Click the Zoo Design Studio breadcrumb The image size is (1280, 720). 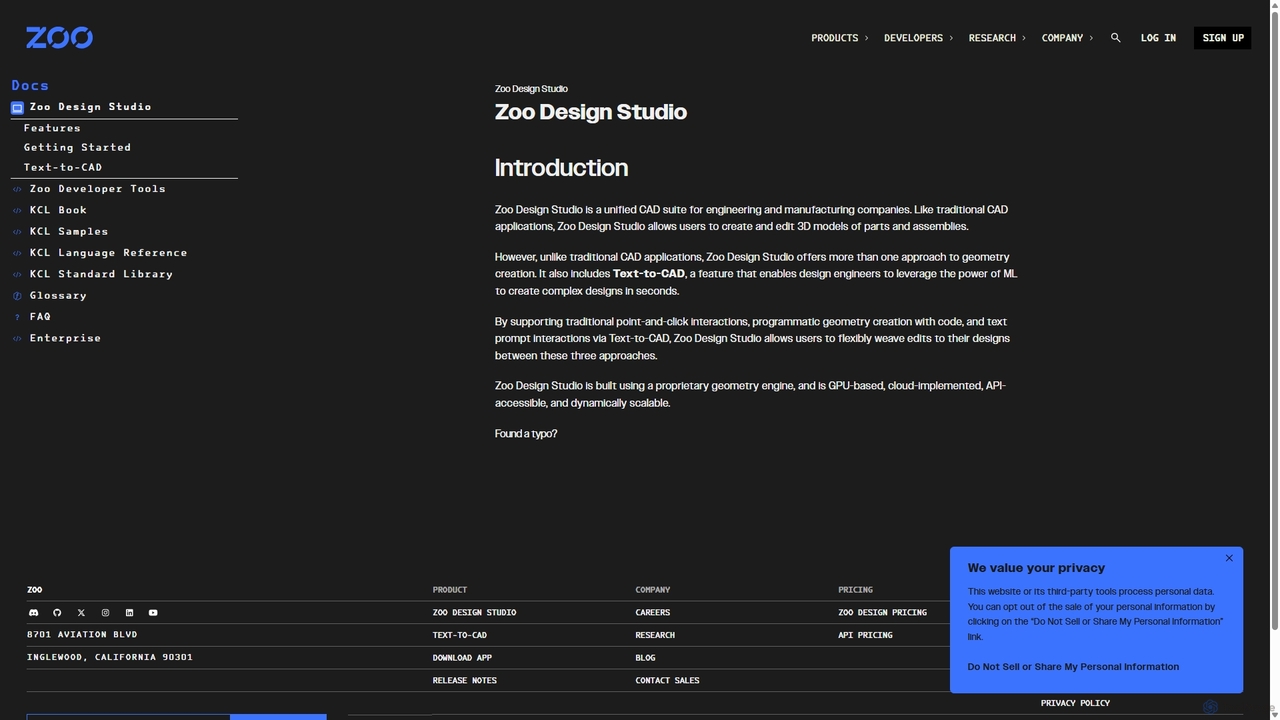tap(531, 89)
